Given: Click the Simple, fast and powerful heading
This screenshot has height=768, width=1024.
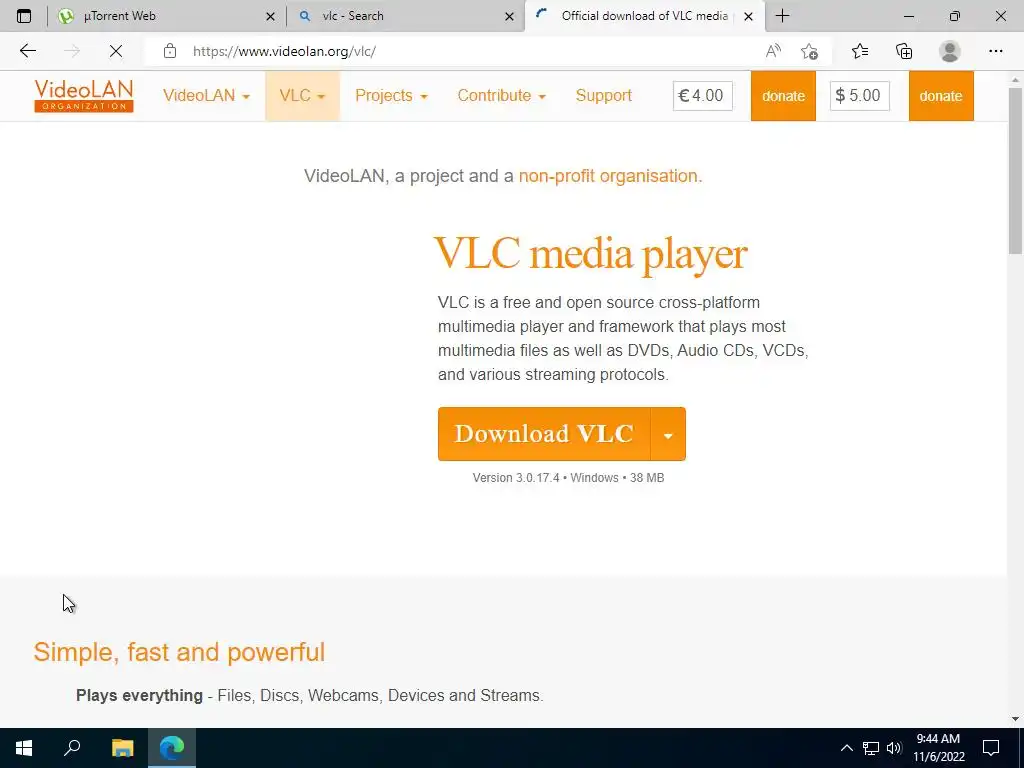Looking at the screenshot, I should pyautogui.click(x=179, y=652).
